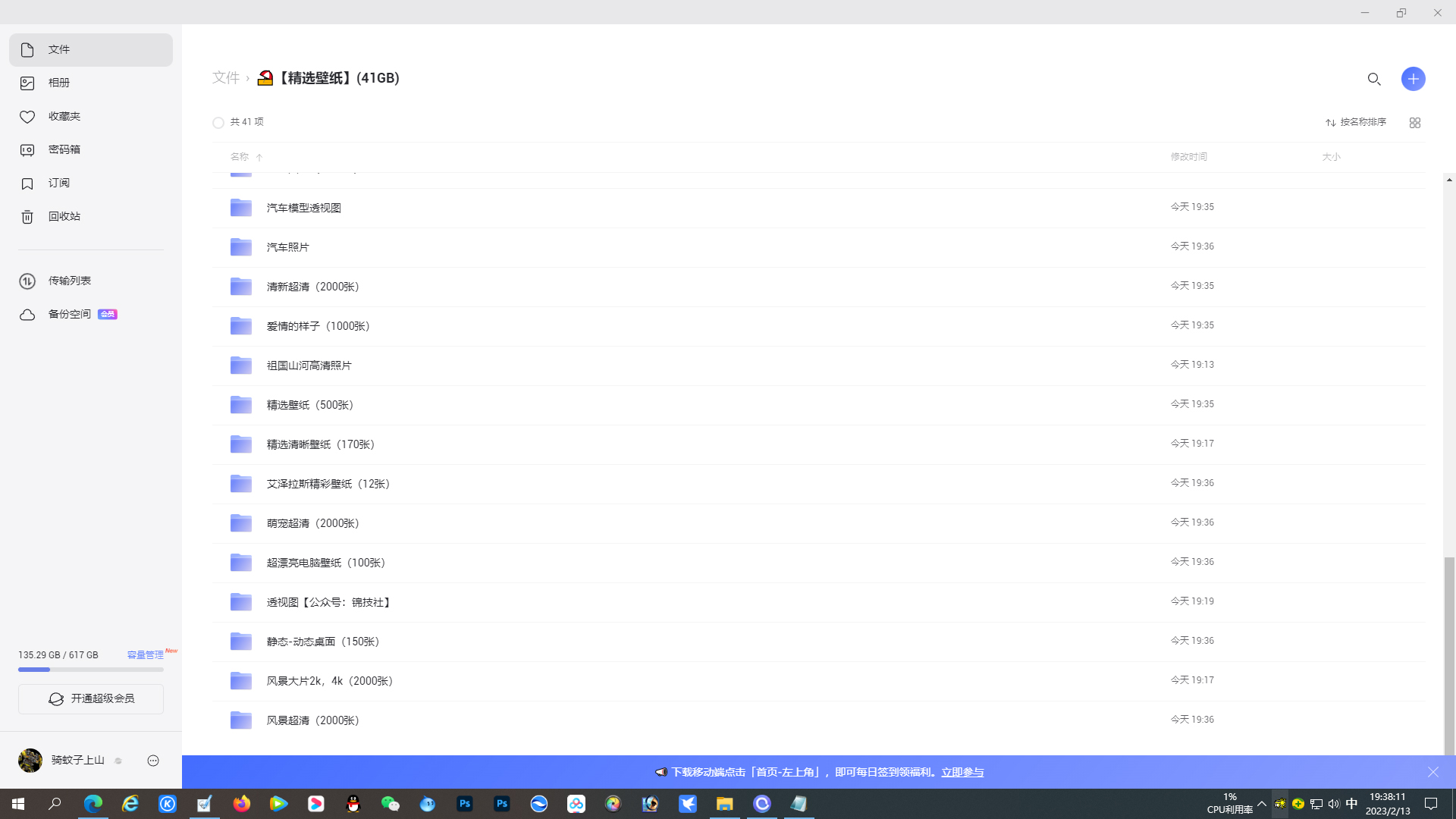Click 开通超级会员 button
Image resolution: width=1456 pixels, height=819 pixels.
[91, 699]
